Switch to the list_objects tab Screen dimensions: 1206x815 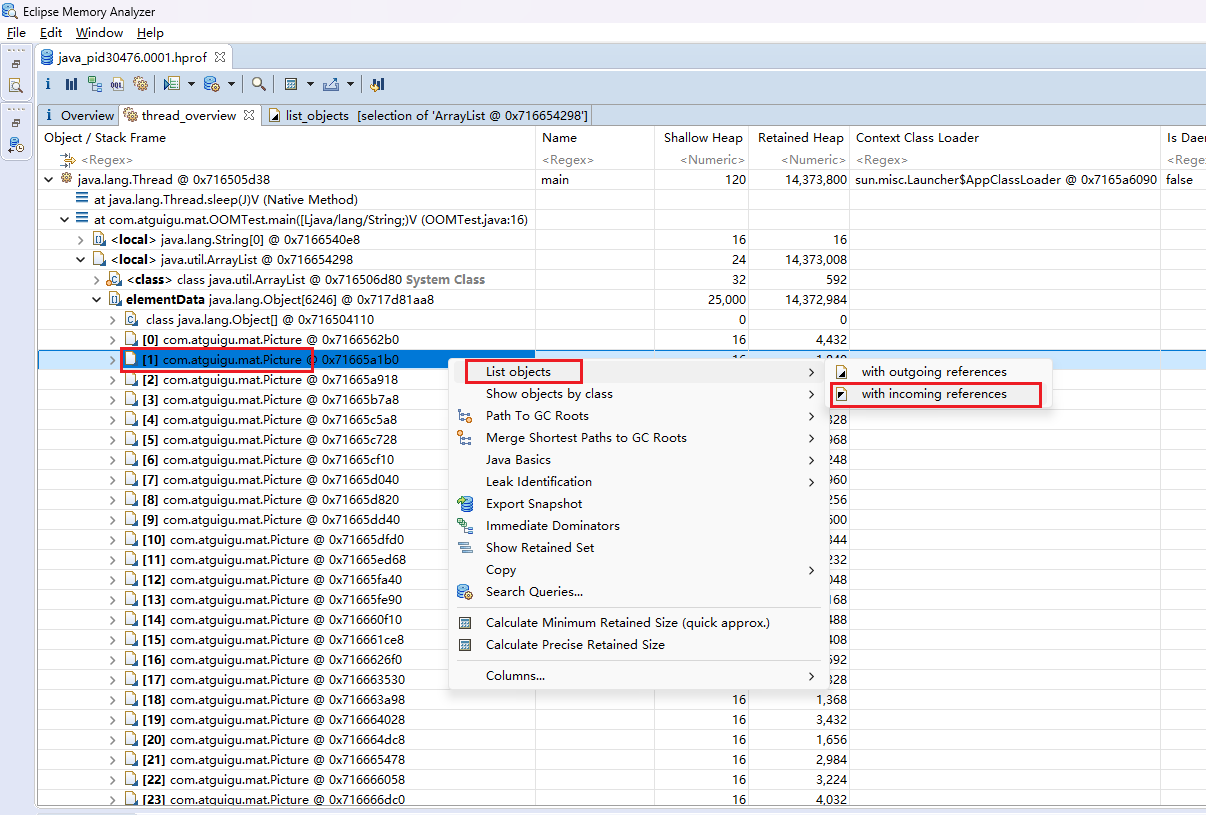click(x=428, y=115)
